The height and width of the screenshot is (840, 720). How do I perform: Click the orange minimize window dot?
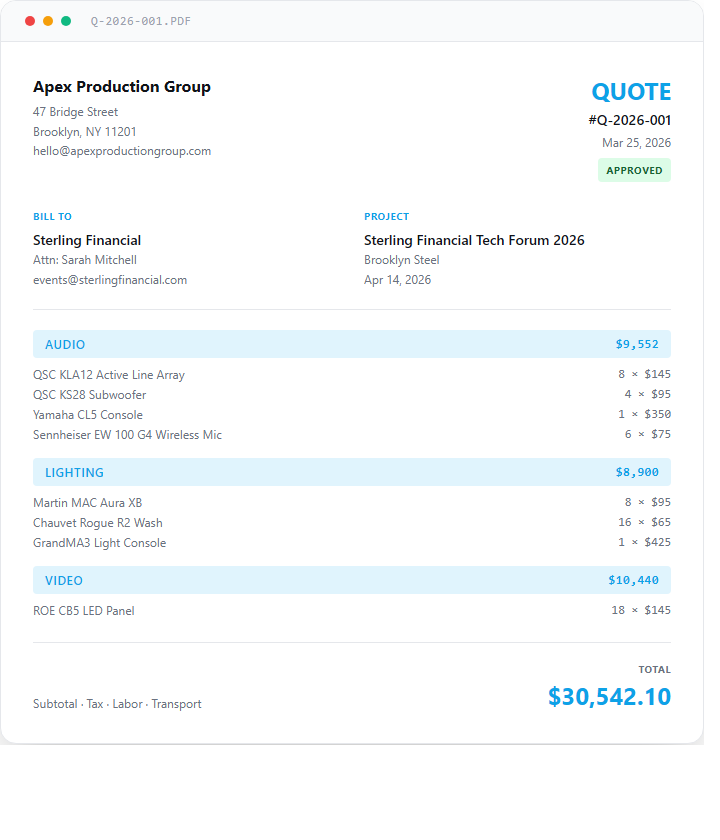48,21
